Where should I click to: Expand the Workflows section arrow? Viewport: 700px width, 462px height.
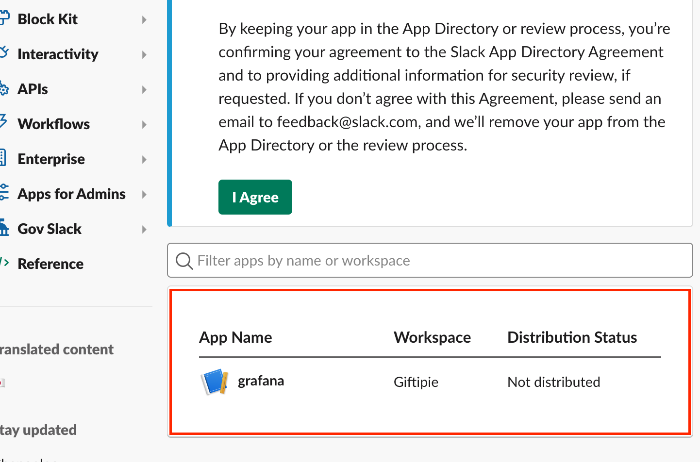click(x=144, y=125)
